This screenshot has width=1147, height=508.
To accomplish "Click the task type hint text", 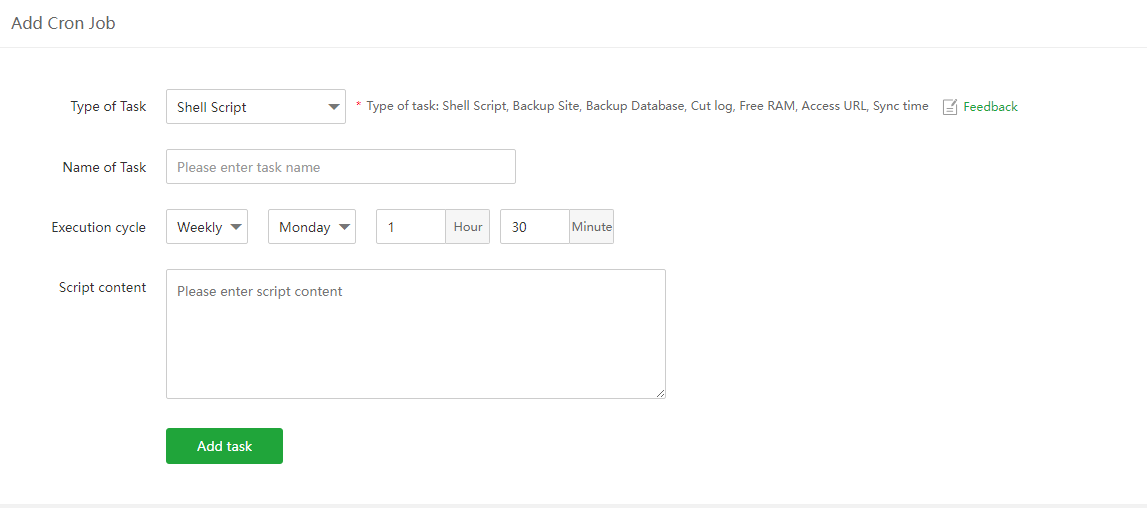I will tap(647, 106).
